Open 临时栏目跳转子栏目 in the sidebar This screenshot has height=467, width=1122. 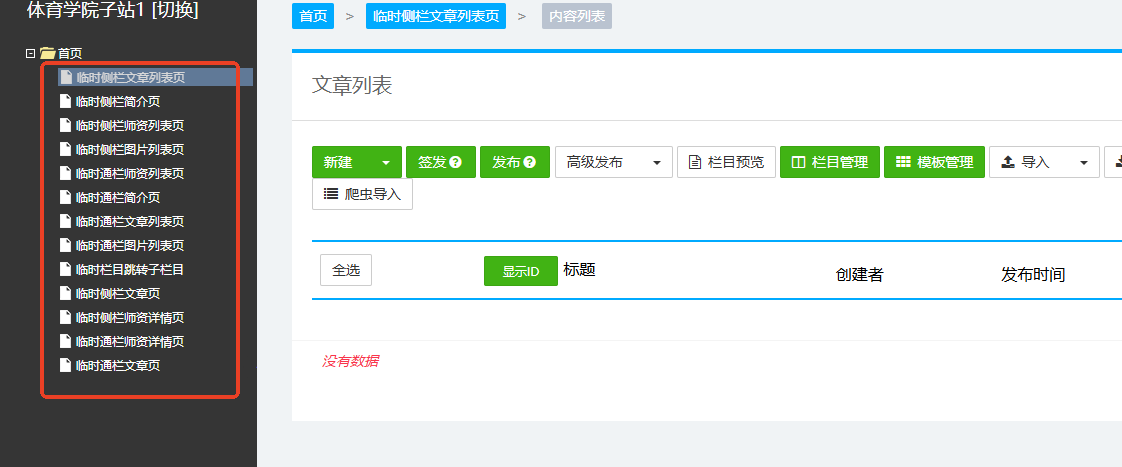[129, 269]
